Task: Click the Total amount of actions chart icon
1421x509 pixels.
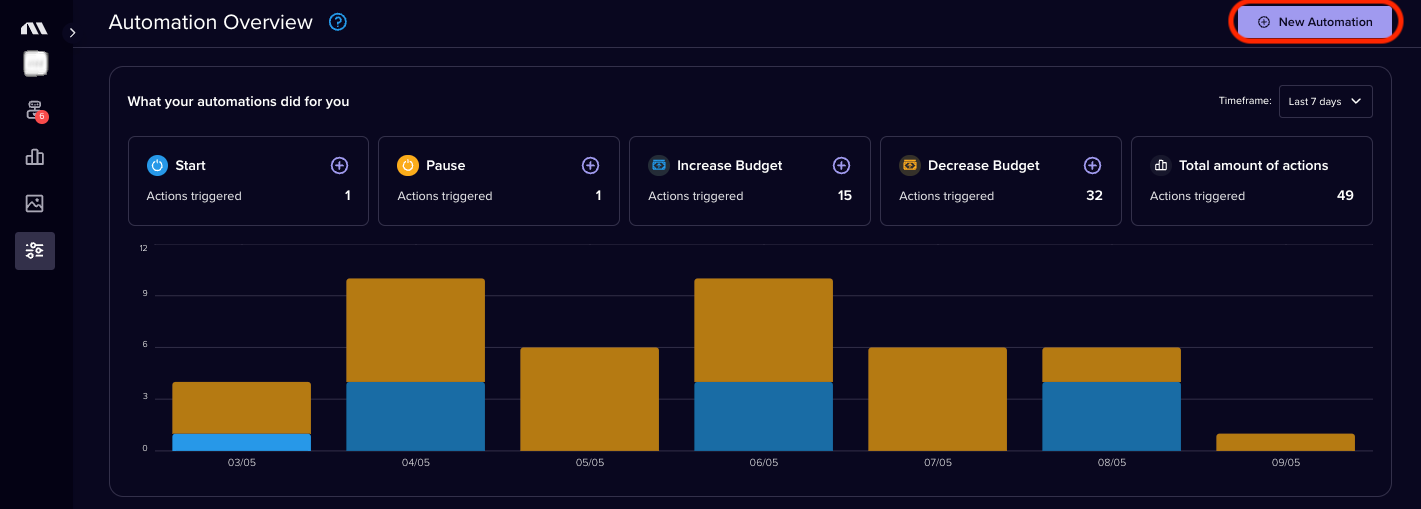Action: point(1161,165)
